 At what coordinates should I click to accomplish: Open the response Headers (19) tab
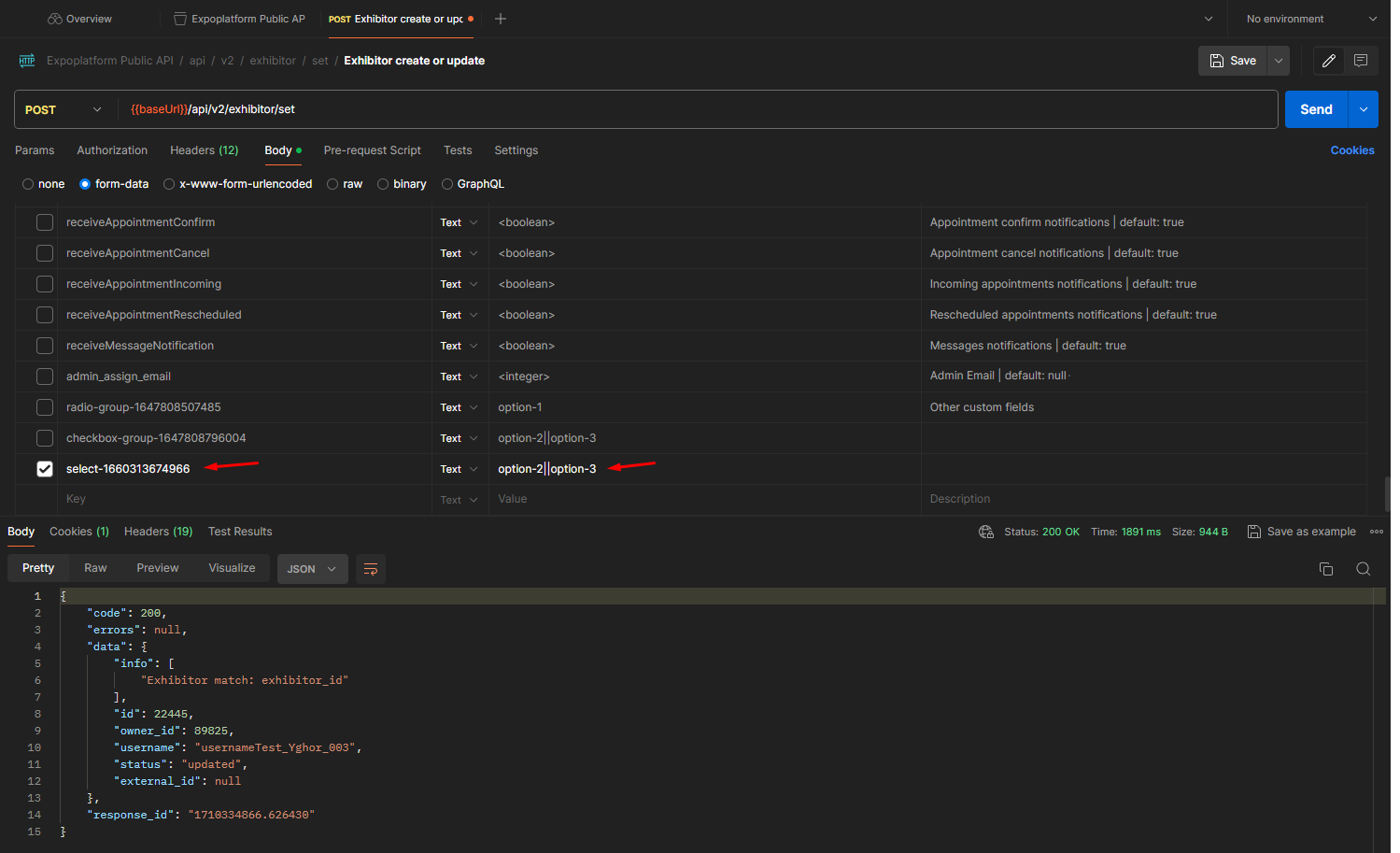click(158, 531)
